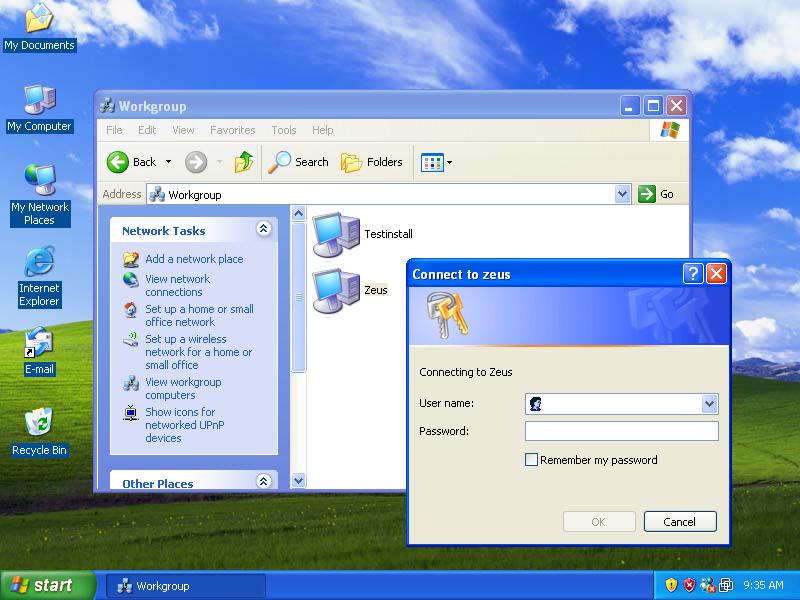Click the Up folder toolbar icon

[244, 162]
